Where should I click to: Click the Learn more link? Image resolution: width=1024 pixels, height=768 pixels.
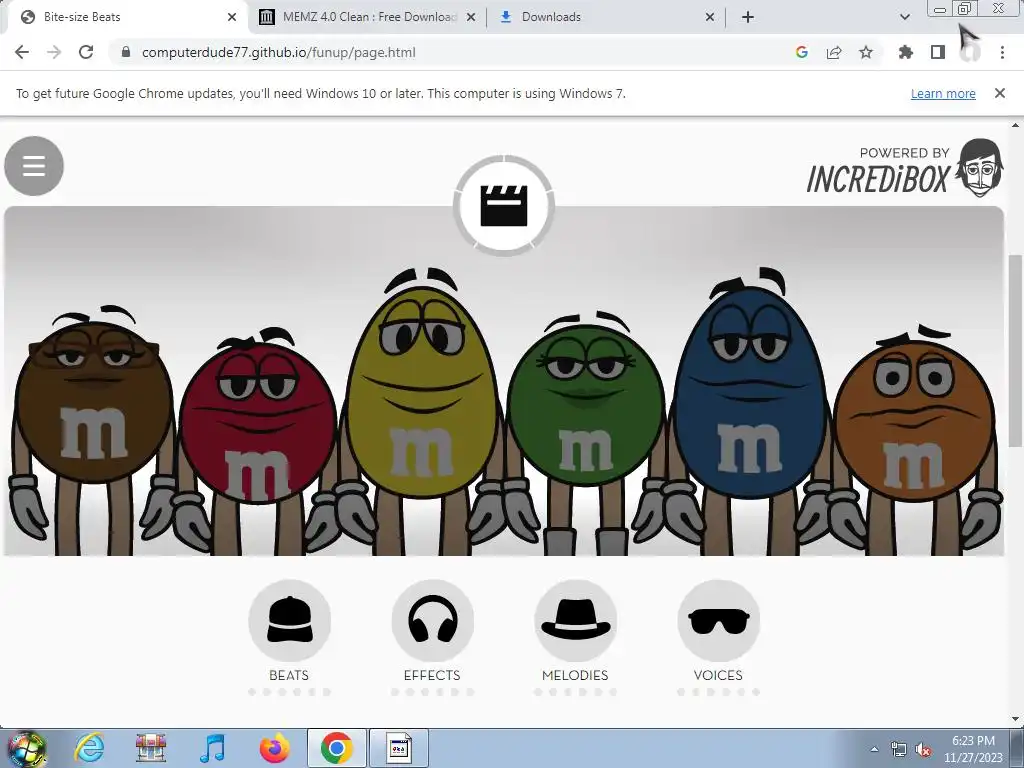tap(943, 93)
